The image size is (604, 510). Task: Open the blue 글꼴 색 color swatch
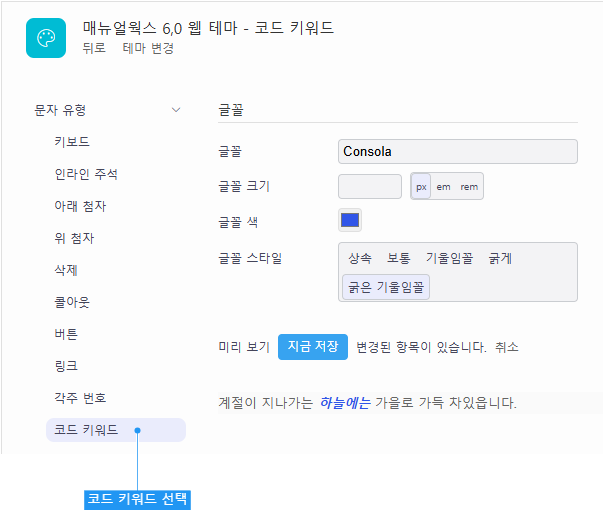(350, 220)
